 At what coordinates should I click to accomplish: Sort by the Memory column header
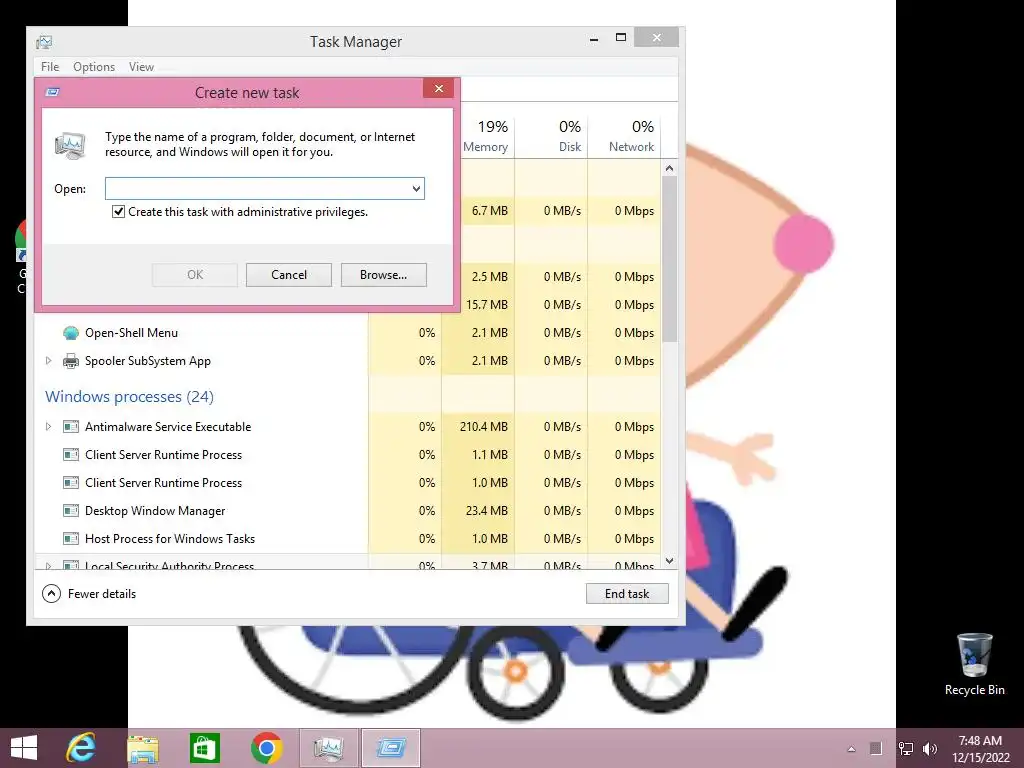click(x=485, y=136)
